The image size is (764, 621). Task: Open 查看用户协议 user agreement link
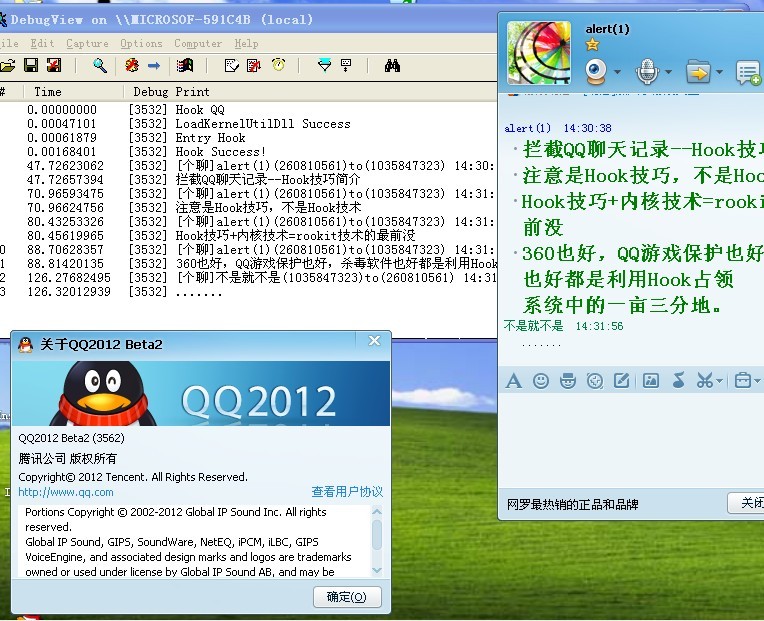point(347,492)
